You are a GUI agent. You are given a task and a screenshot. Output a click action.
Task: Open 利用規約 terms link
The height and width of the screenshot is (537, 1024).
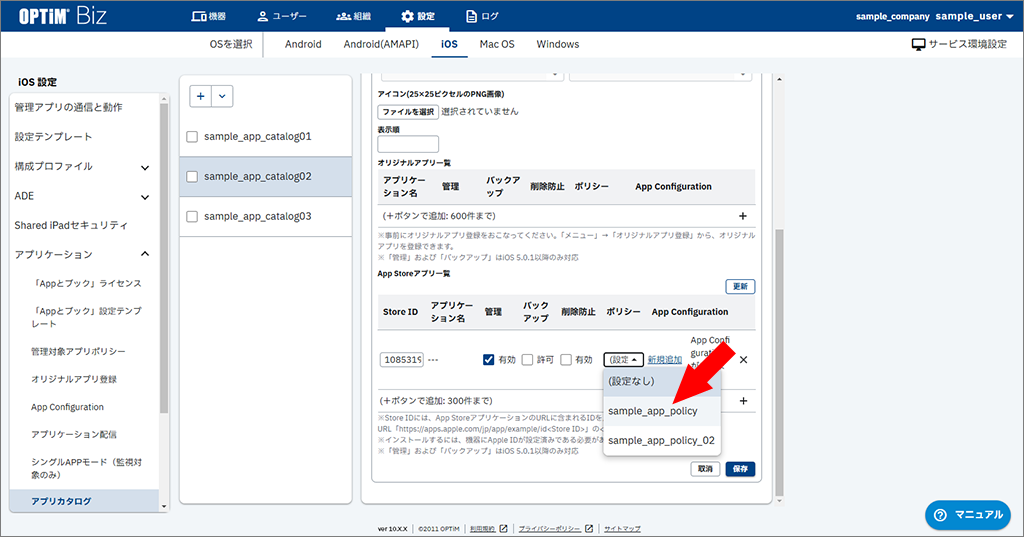point(488,529)
